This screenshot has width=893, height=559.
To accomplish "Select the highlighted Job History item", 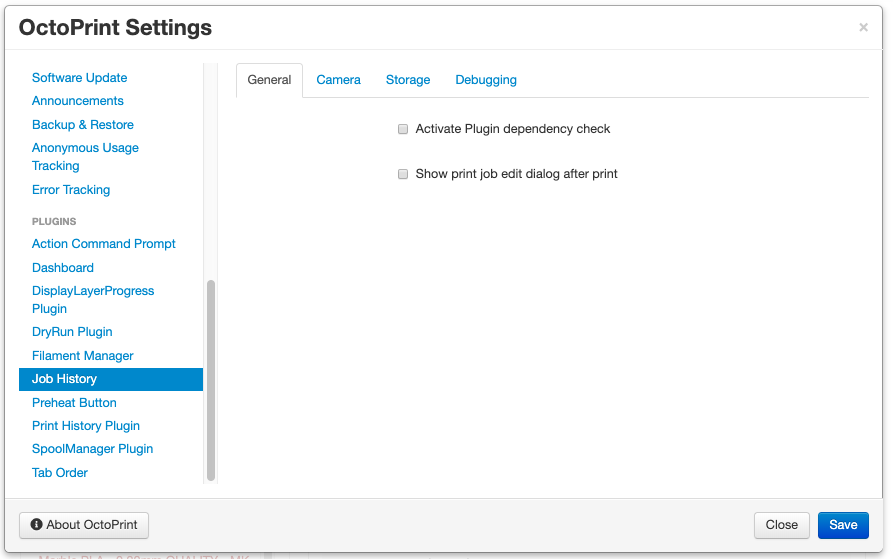I will pos(111,379).
